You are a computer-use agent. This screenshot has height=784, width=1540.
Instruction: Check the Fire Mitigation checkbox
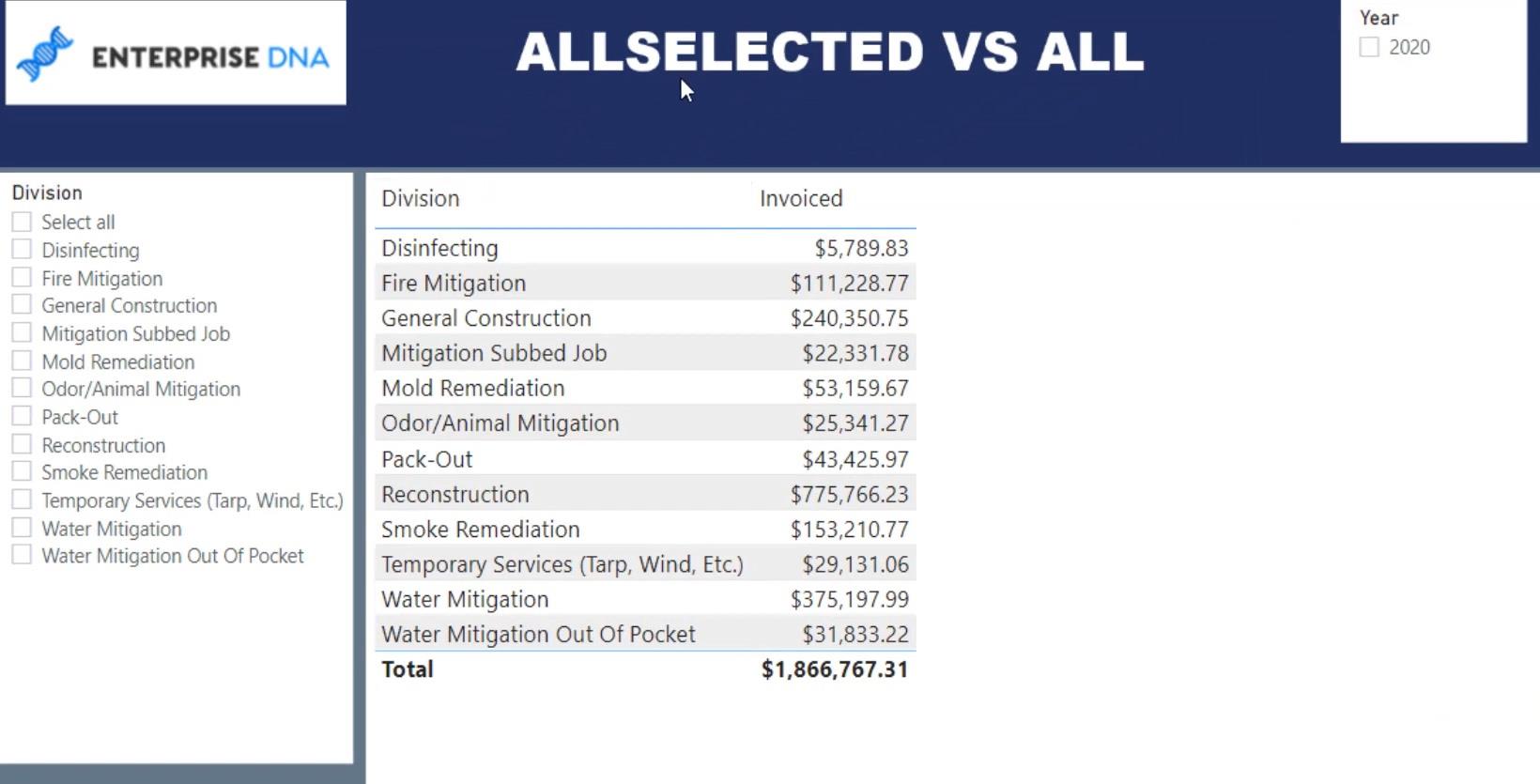[x=22, y=278]
